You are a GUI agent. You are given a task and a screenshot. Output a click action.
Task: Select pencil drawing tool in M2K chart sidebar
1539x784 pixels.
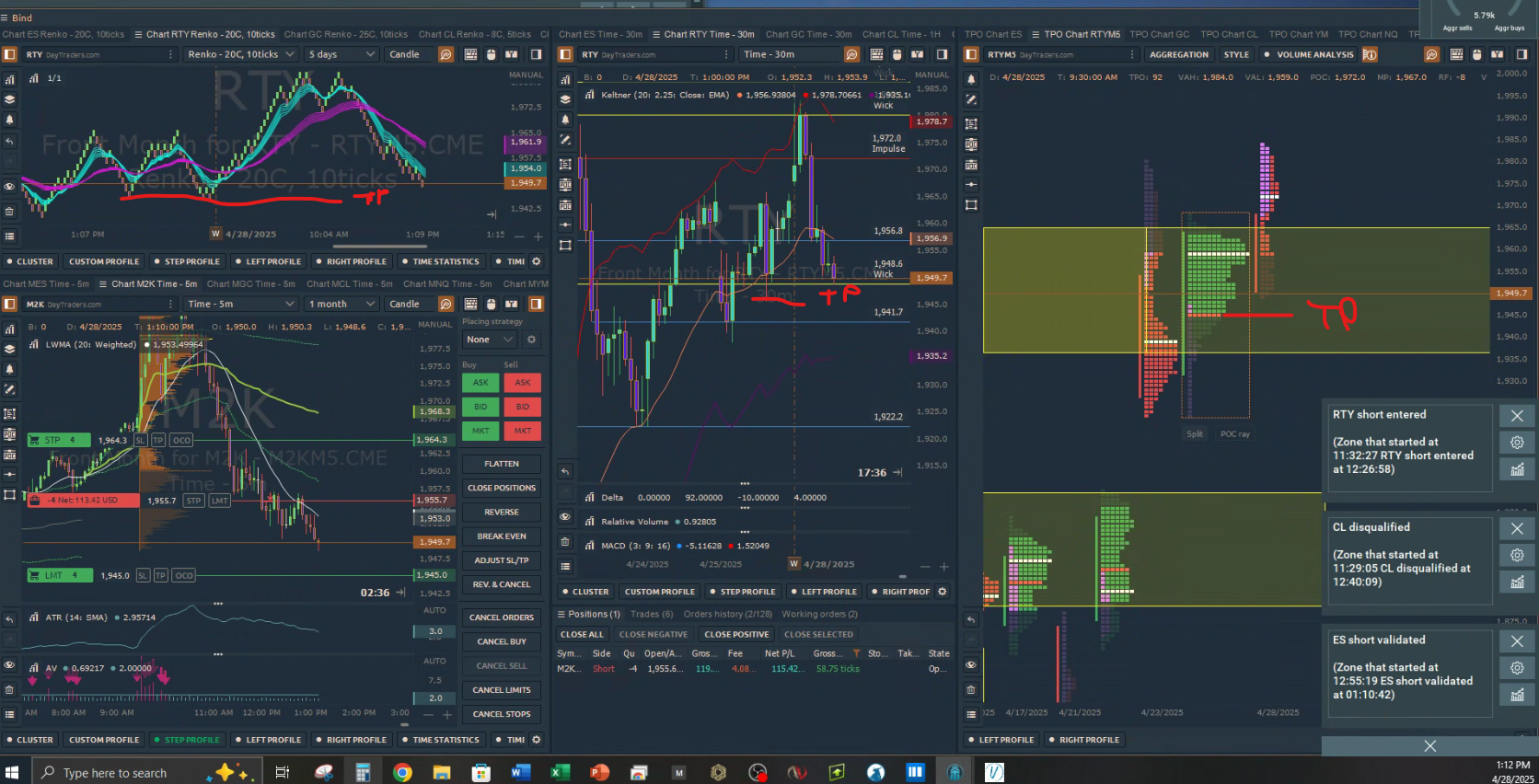(10, 390)
